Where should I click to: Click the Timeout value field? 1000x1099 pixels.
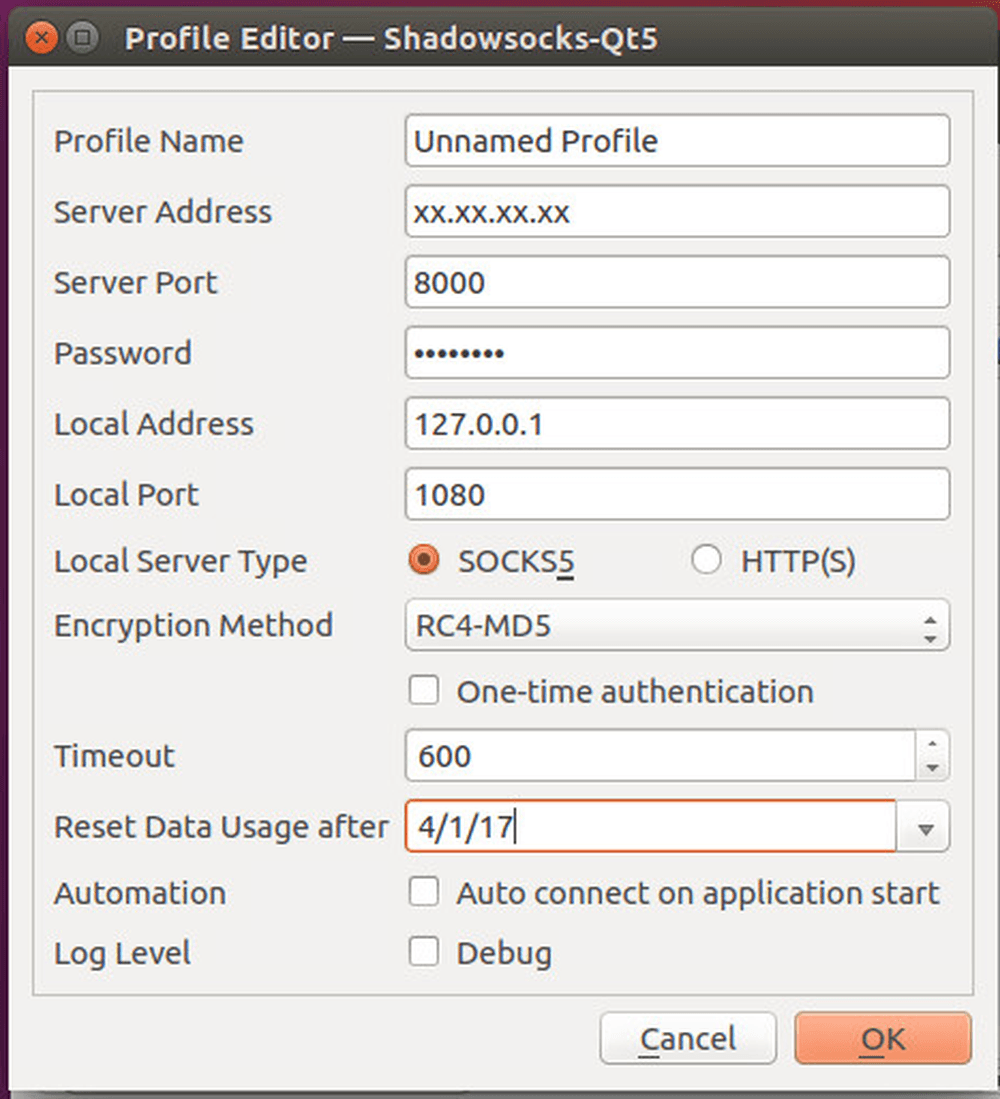[x=660, y=756]
